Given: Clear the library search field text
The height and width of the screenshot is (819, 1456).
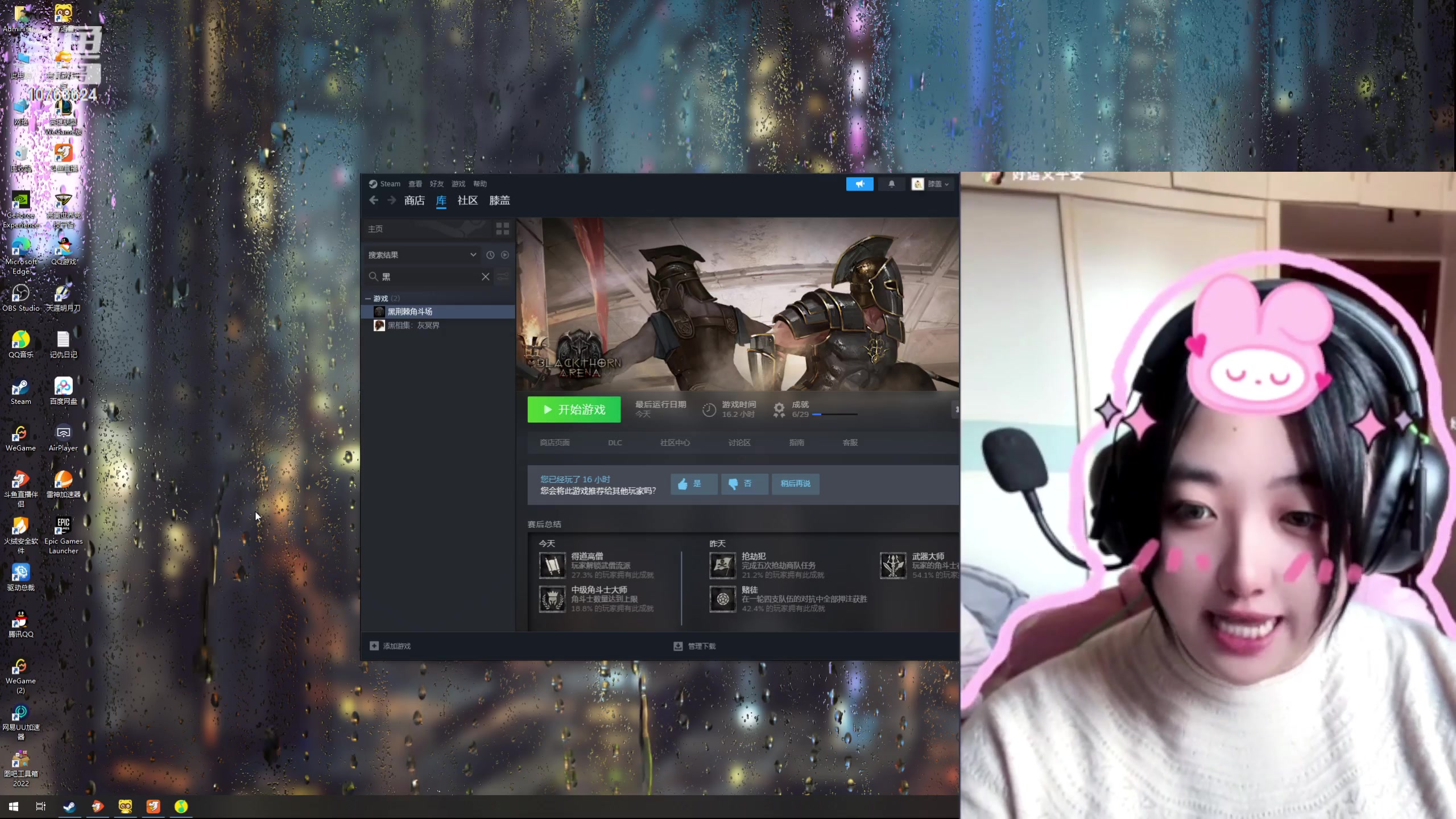Looking at the screenshot, I should 485,276.
